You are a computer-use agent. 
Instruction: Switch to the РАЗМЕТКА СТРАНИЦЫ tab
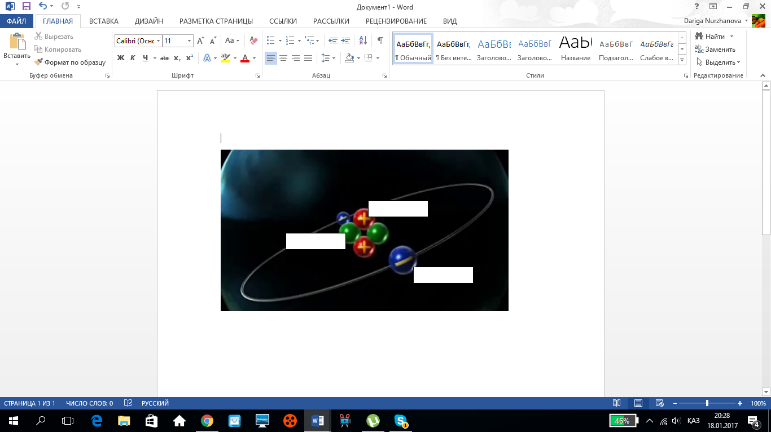click(216, 21)
